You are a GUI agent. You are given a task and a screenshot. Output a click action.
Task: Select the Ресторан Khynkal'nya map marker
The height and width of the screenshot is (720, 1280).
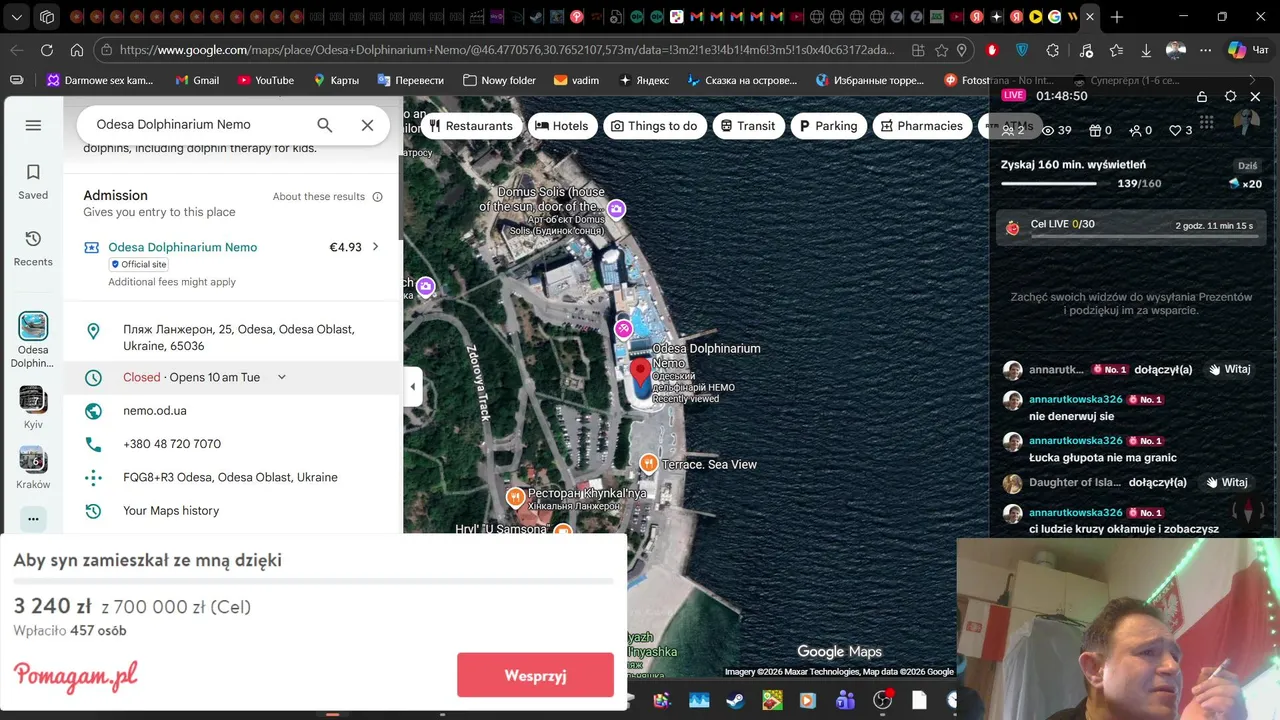[x=515, y=496]
